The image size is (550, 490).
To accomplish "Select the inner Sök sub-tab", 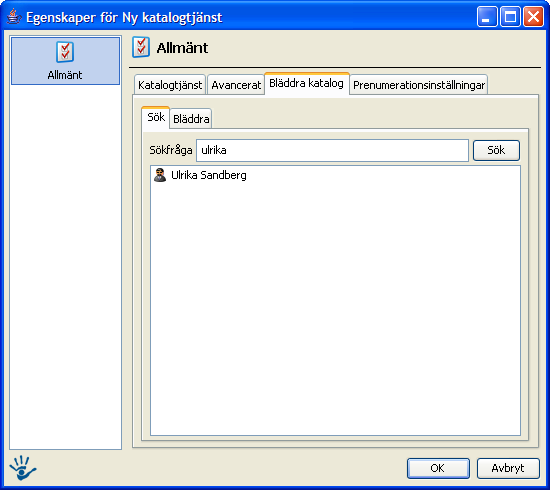I will click(156, 118).
